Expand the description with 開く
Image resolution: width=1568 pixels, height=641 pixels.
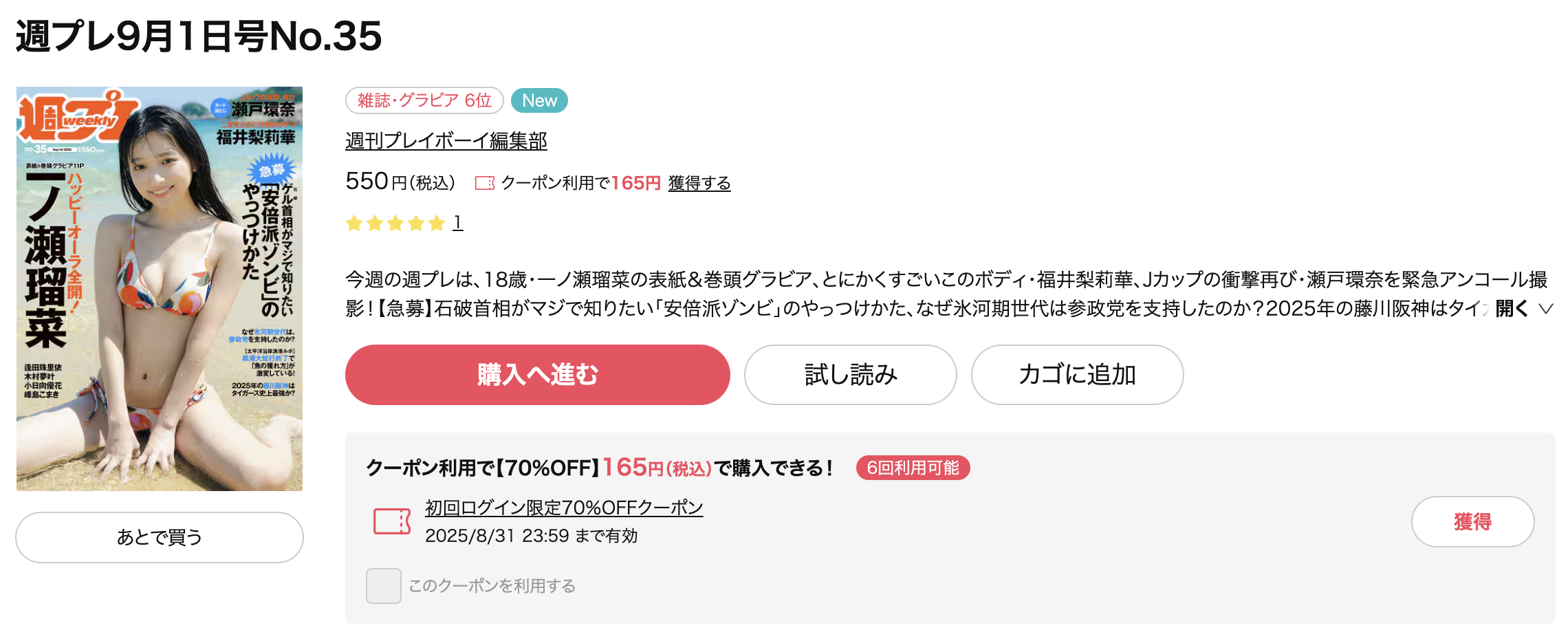(x=1511, y=308)
